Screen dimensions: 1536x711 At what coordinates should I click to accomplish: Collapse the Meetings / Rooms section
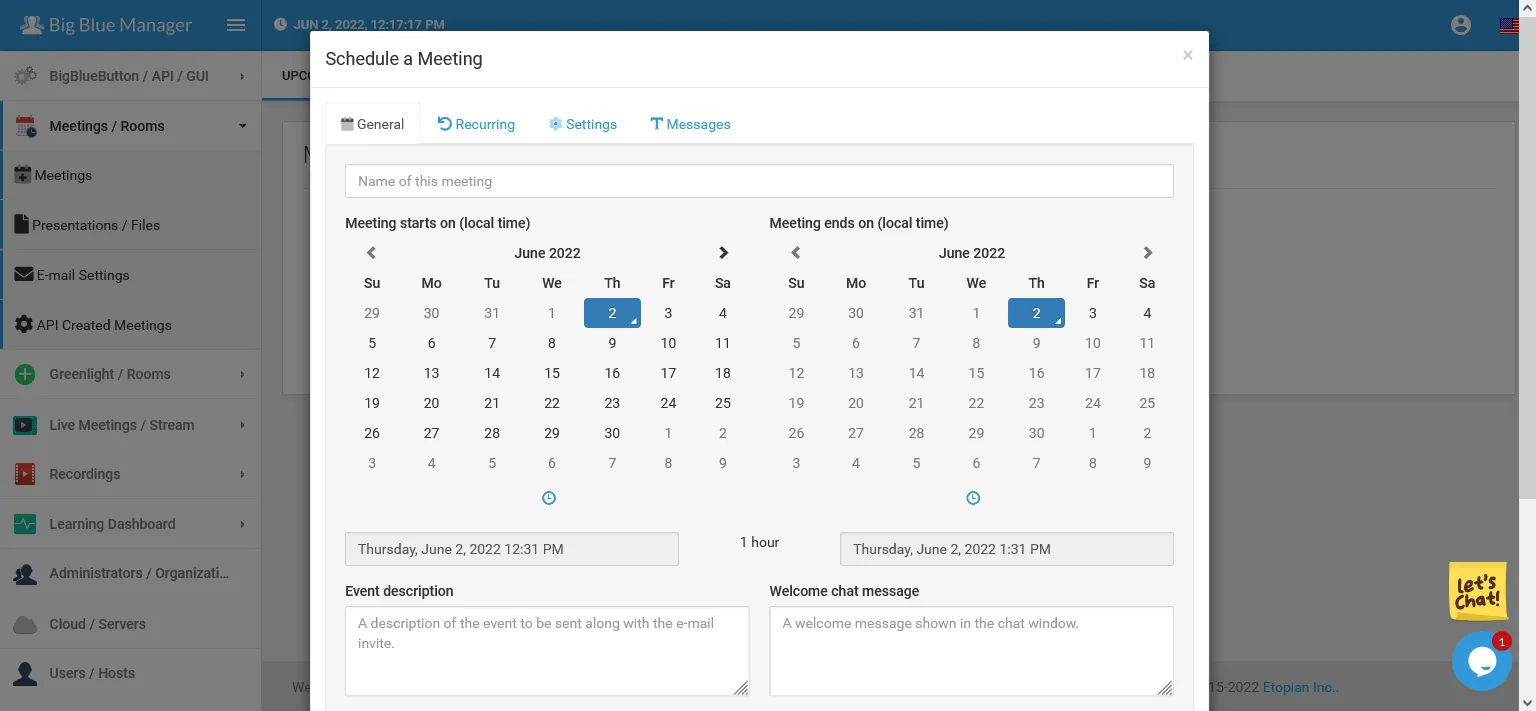pyautogui.click(x=130, y=126)
